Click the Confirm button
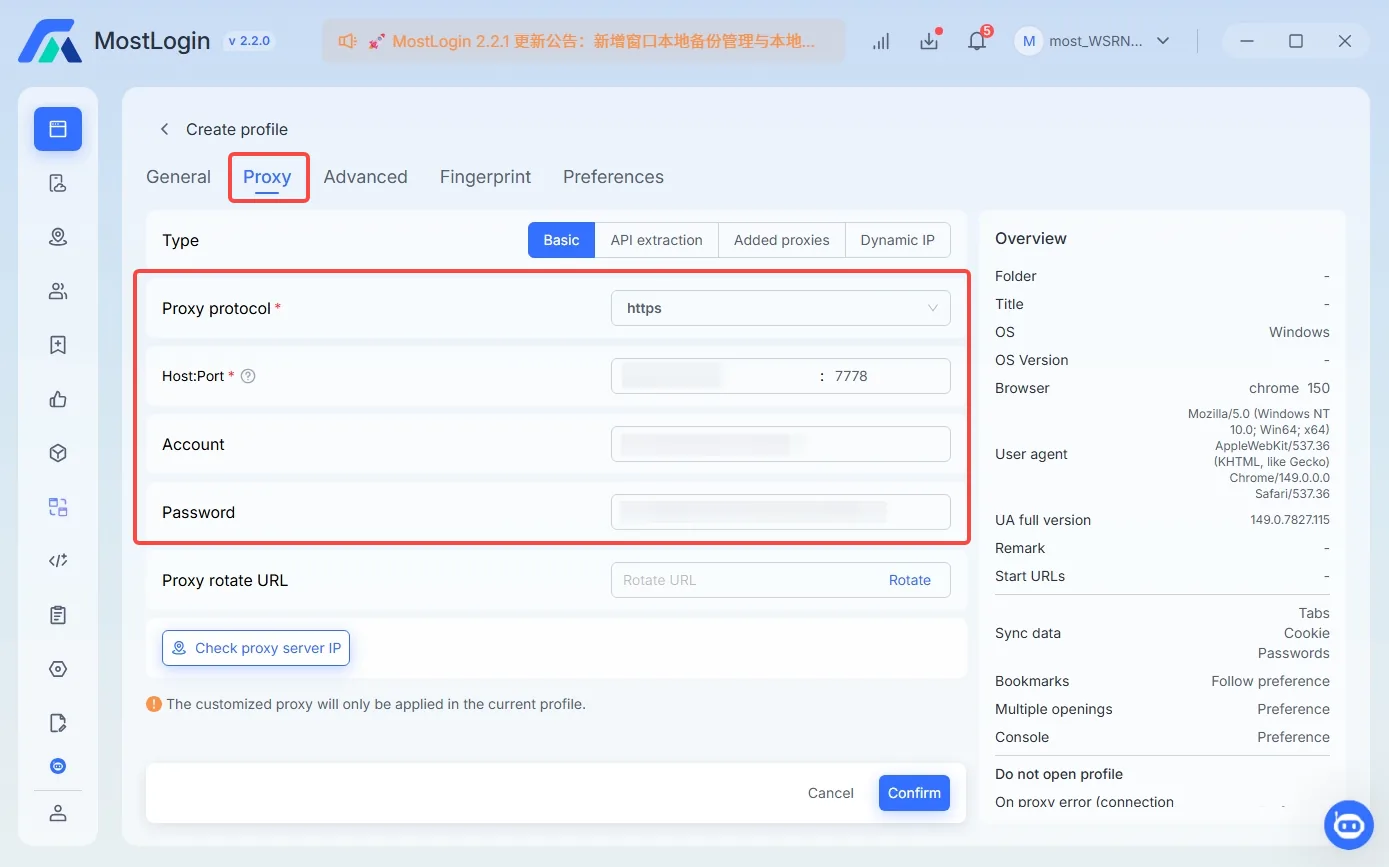The width and height of the screenshot is (1389, 867). 914,793
